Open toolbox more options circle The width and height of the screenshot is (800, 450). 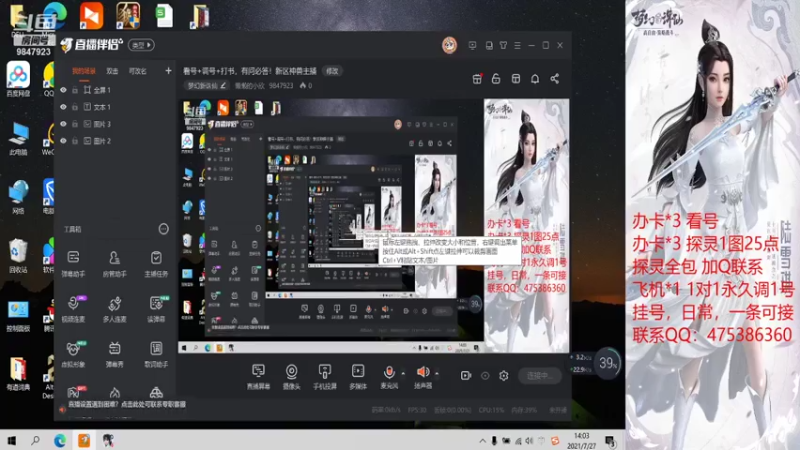pyautogui.click(x=163, y=229)
